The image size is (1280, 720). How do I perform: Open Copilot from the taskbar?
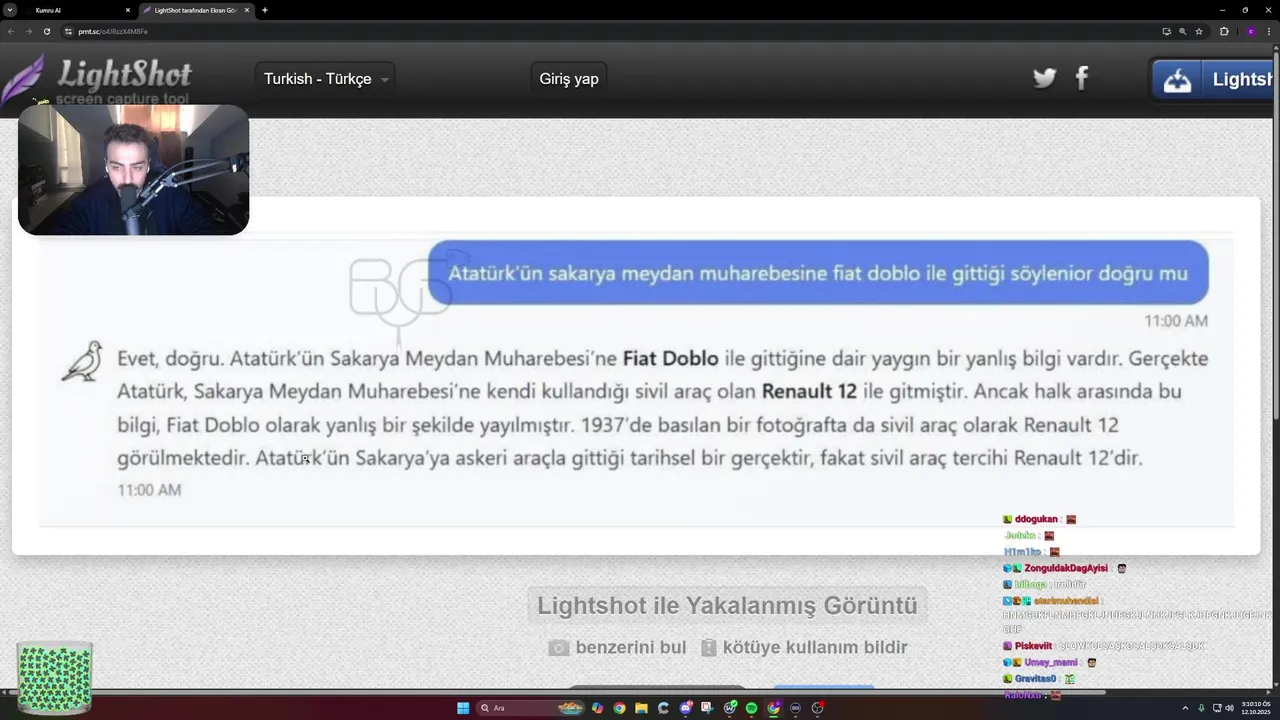597,708
